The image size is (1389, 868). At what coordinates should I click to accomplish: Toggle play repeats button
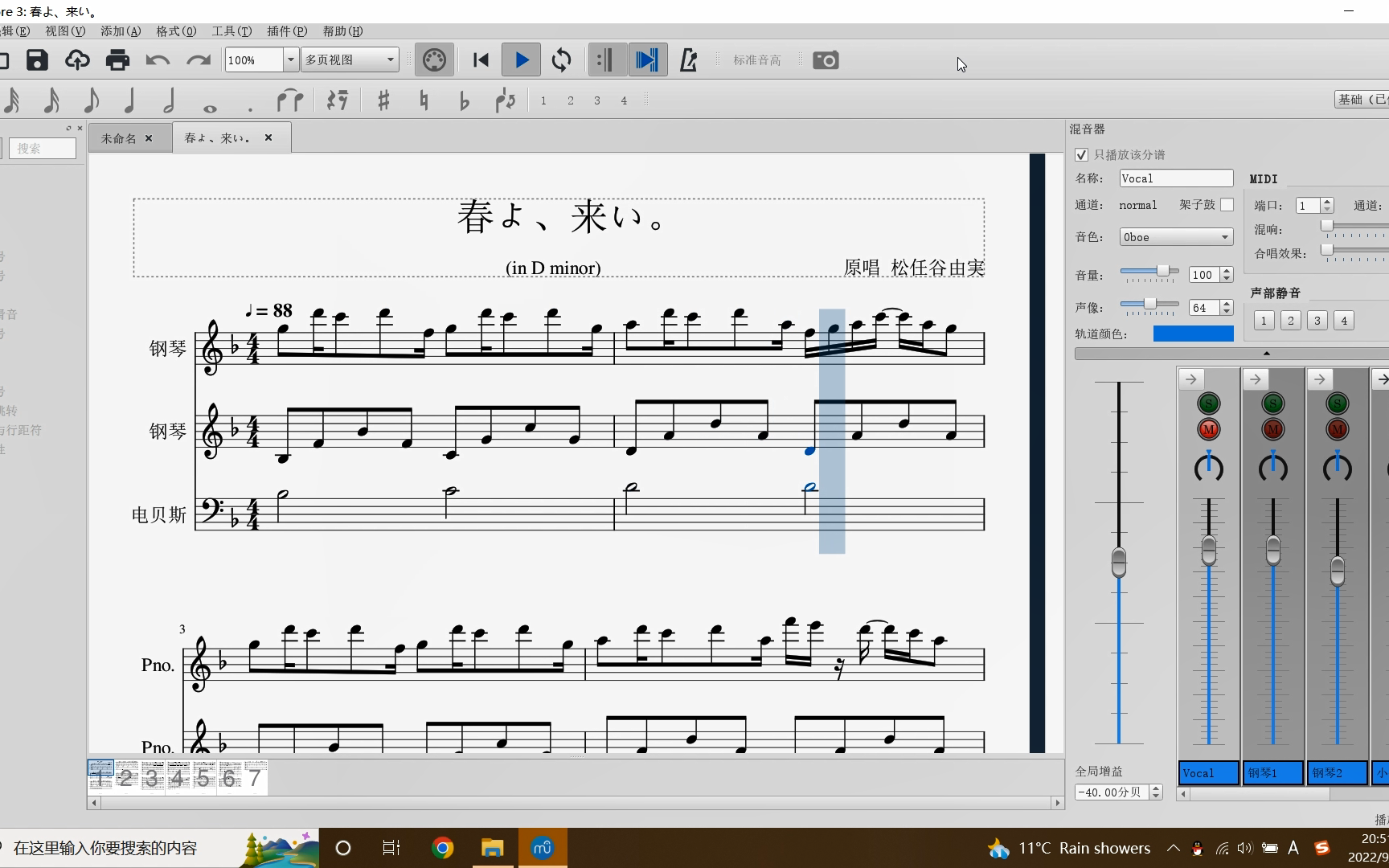pos(606,60)
